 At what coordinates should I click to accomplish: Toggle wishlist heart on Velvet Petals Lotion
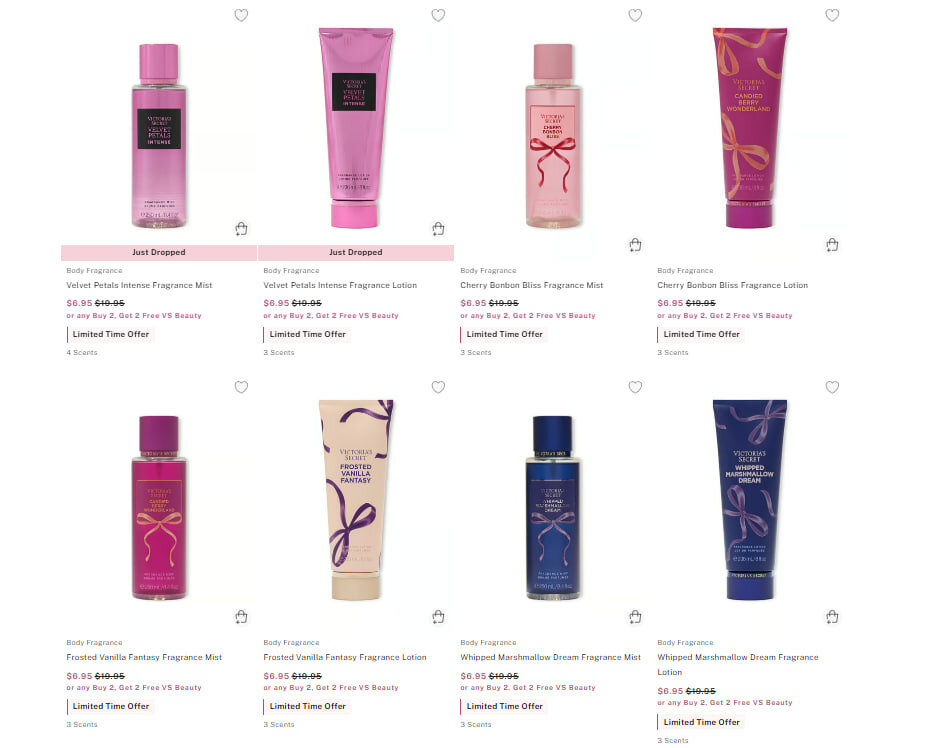tap(438, 15)
